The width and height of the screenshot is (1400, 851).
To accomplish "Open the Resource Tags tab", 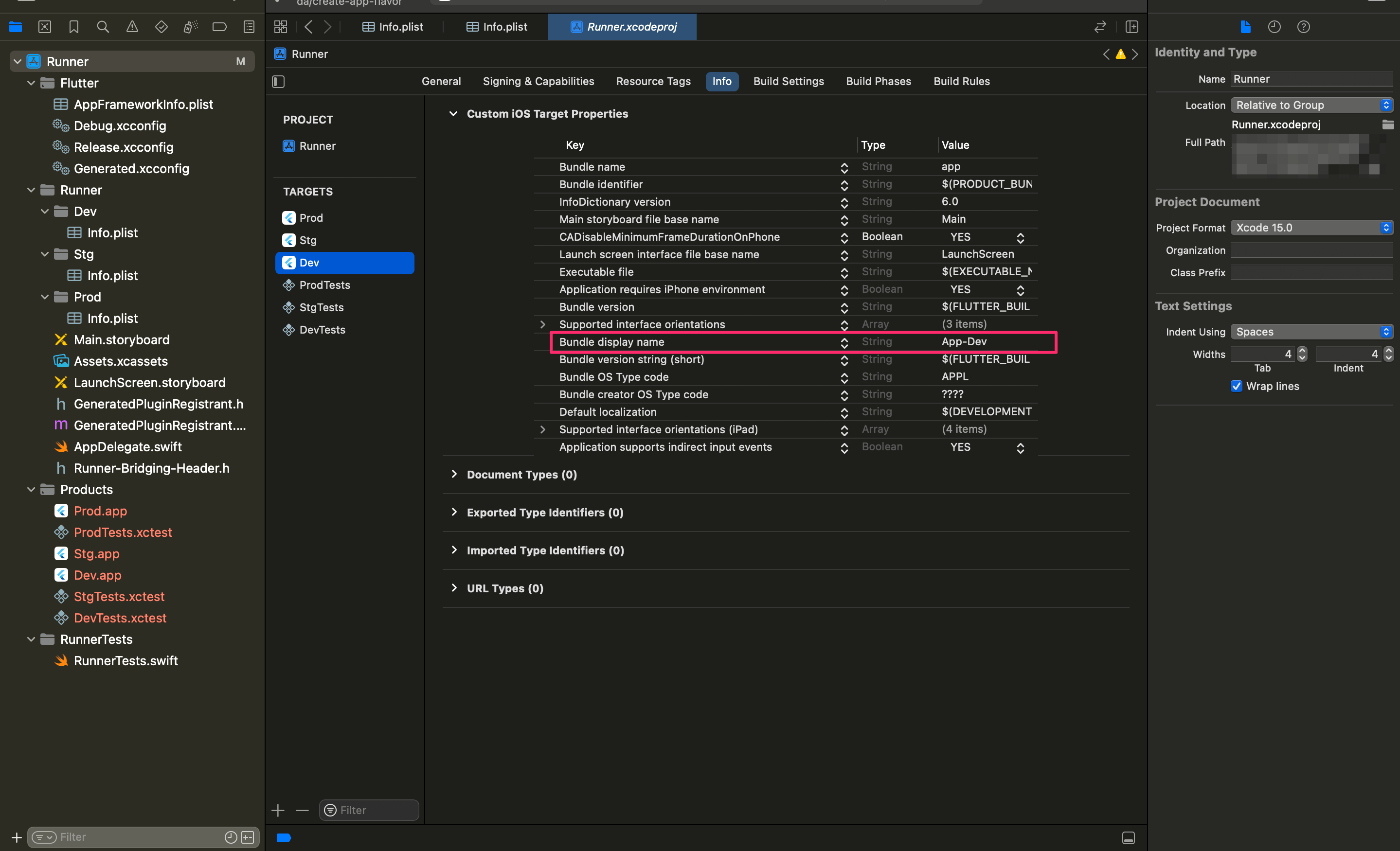I will [653, 81].
